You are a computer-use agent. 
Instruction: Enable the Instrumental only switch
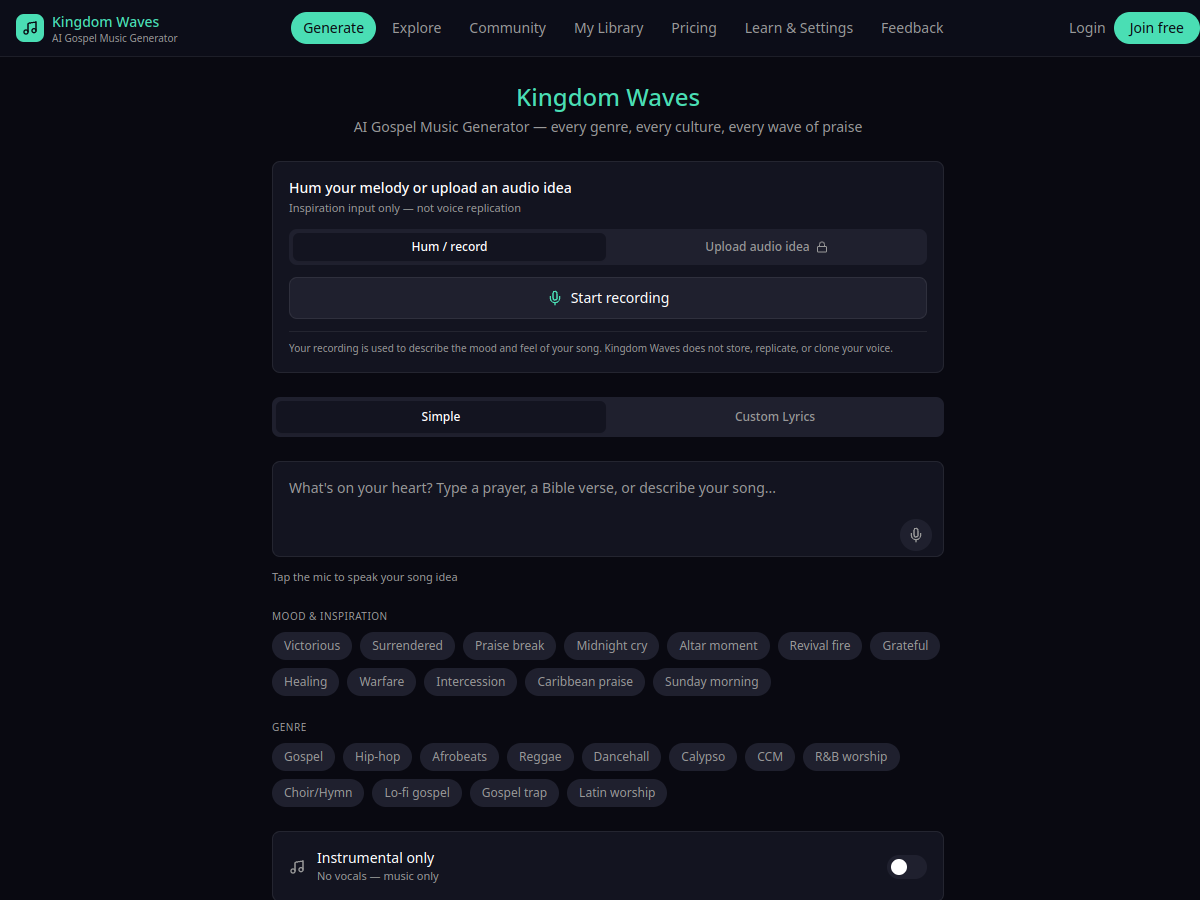907,867
